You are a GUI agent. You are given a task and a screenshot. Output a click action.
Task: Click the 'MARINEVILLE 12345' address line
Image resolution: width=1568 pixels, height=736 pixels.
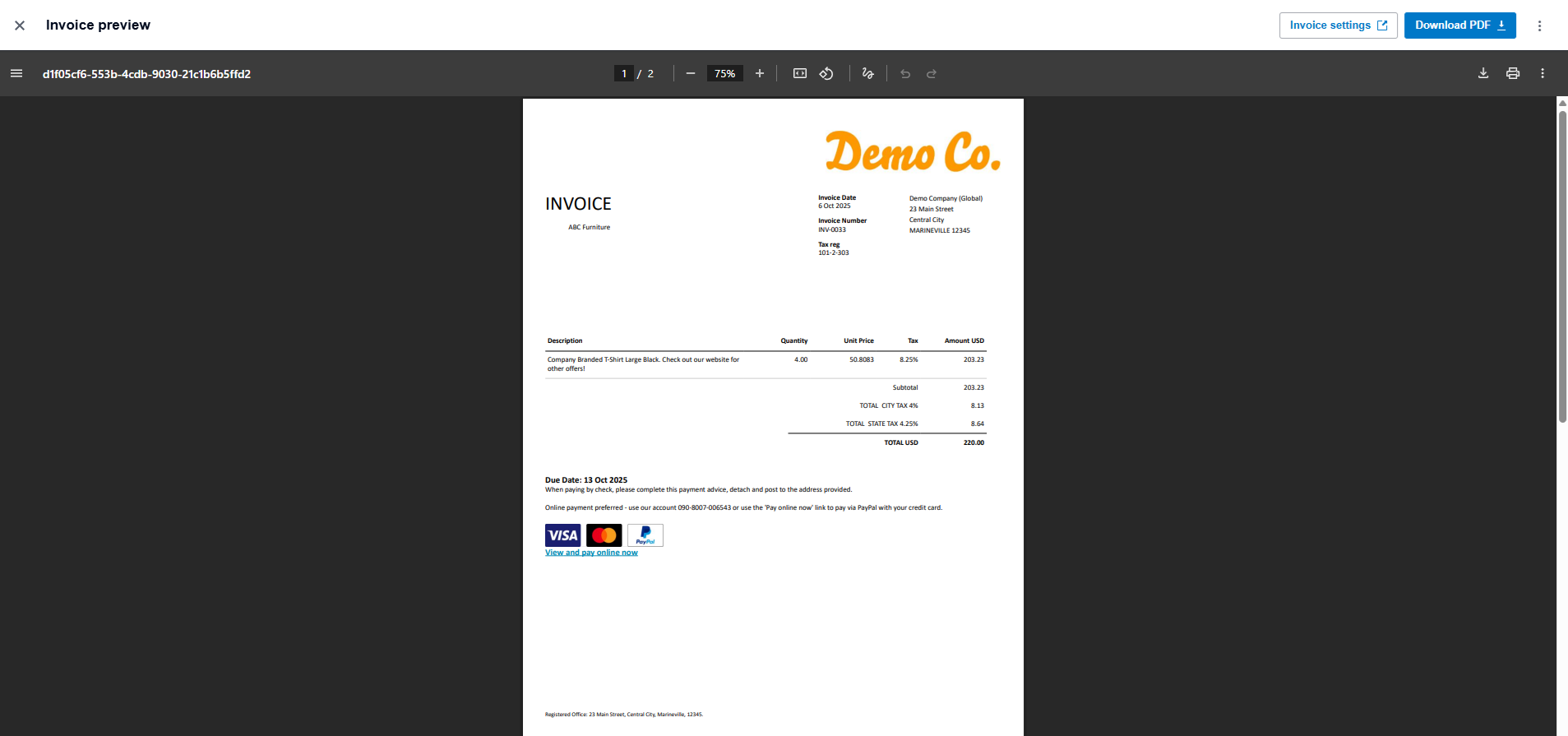pyautogui.click(x=940, y=230)
